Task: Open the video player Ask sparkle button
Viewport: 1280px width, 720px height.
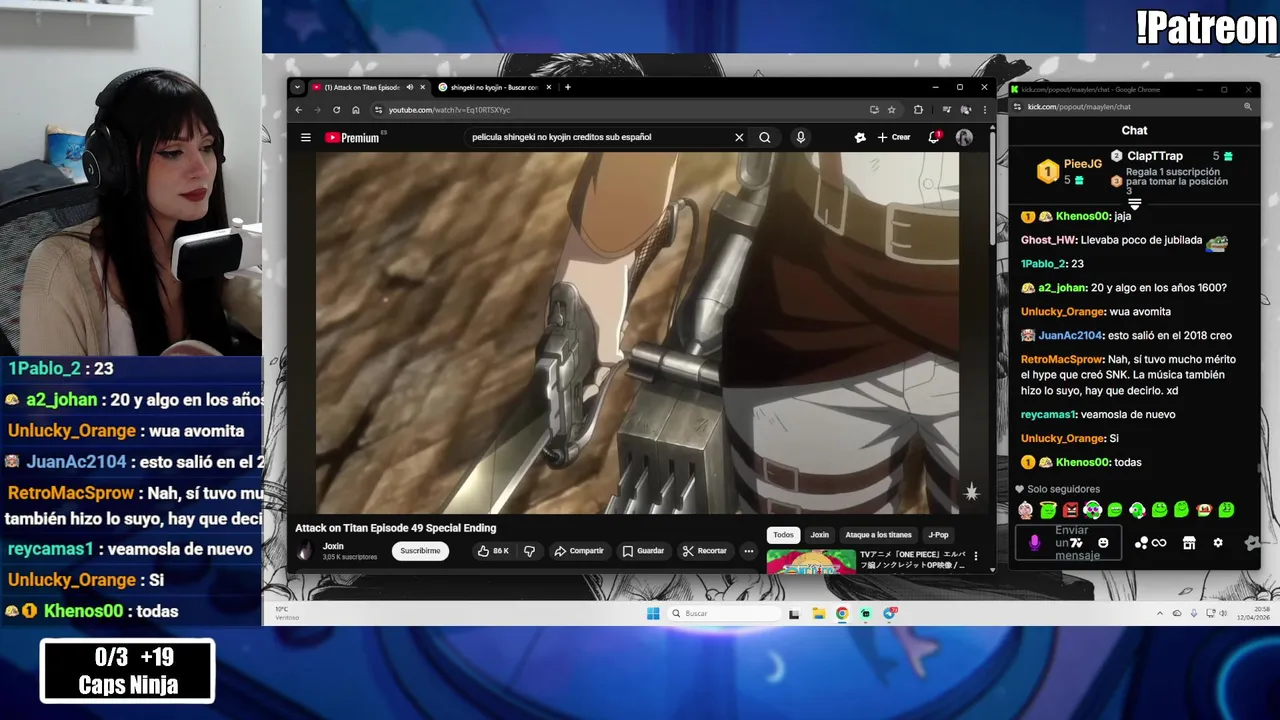Action: [971, 492]
